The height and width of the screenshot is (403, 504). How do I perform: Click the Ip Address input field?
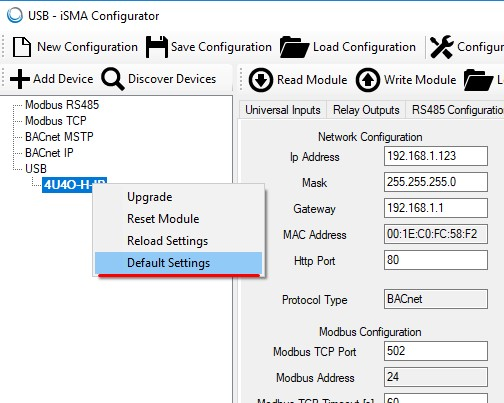[436, 156]
